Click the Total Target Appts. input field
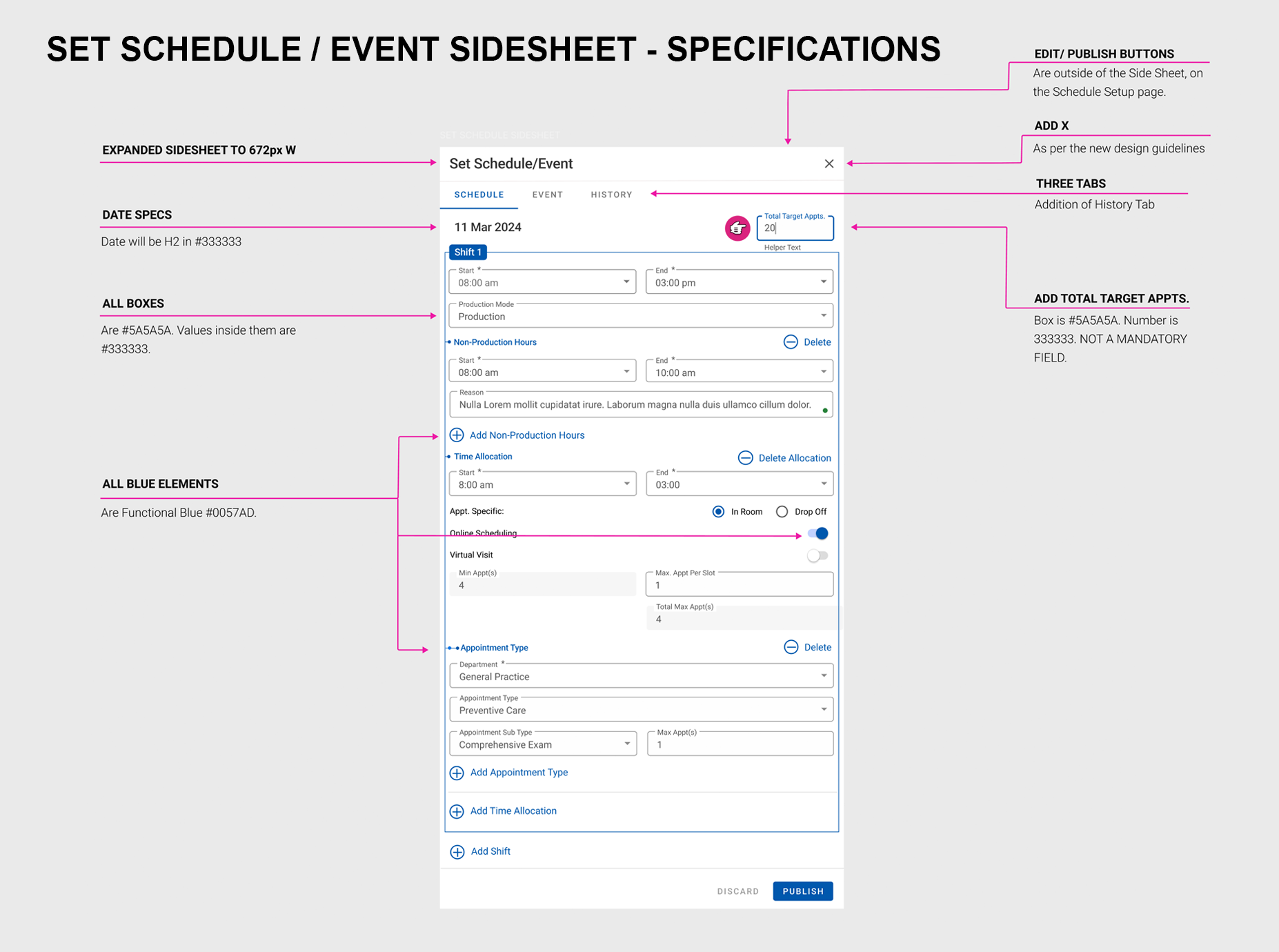The height and width of the screenshot is (952, 1279). [x=795, y=228]
